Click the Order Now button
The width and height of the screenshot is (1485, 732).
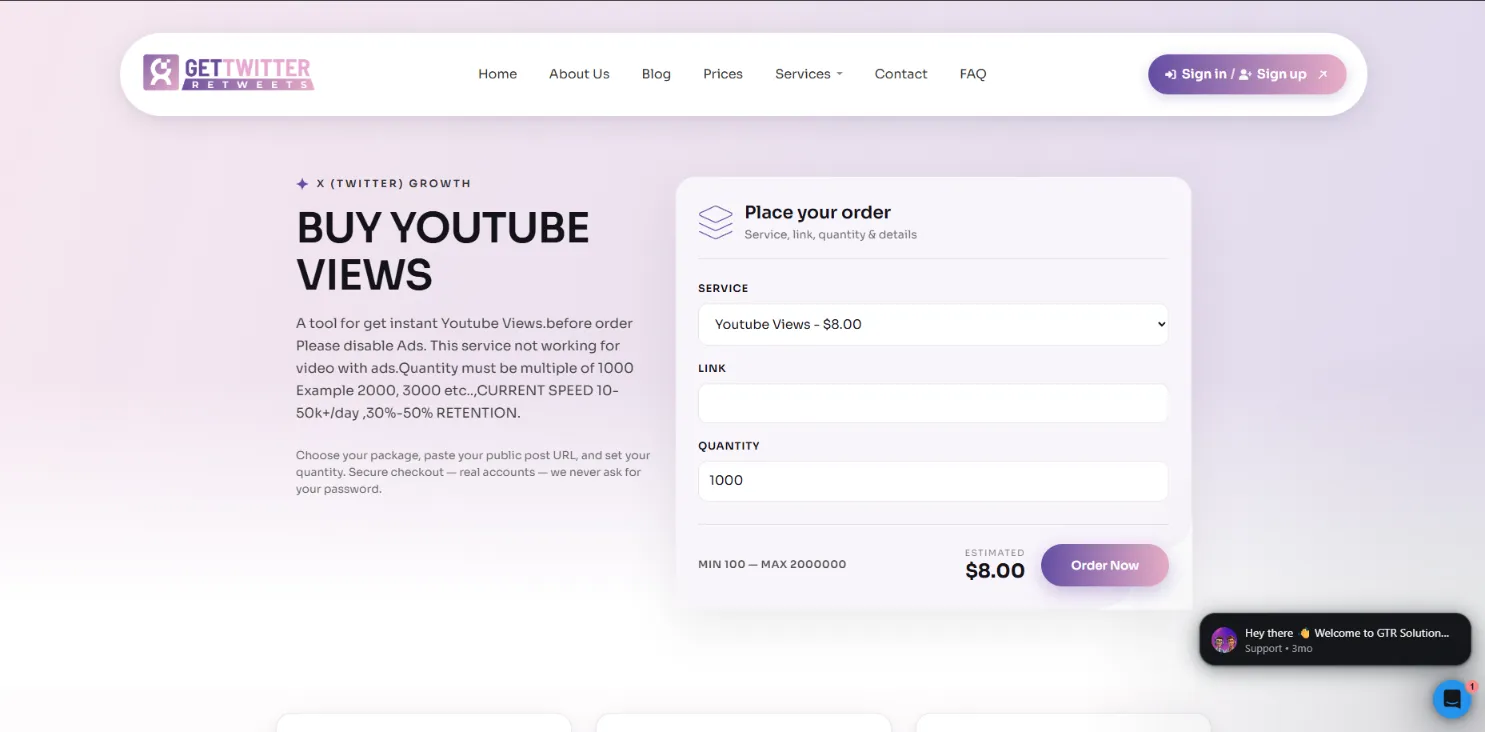point(1104,565)
